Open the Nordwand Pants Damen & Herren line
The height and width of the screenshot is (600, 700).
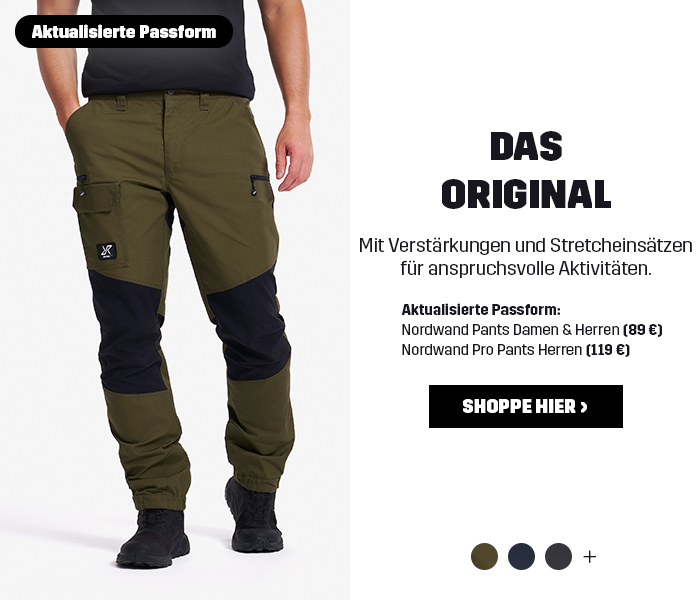(x=532, y=330)
